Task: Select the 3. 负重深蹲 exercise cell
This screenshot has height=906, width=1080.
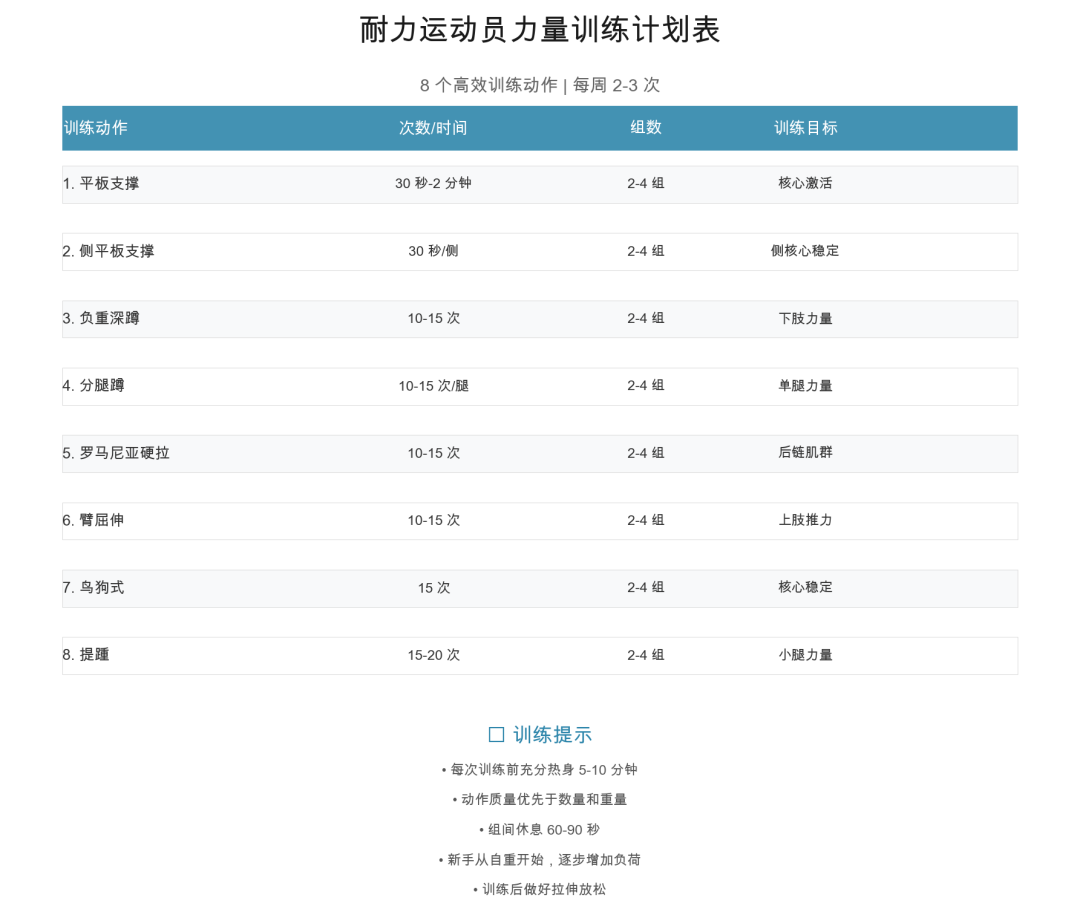Action: coord(101,319)
